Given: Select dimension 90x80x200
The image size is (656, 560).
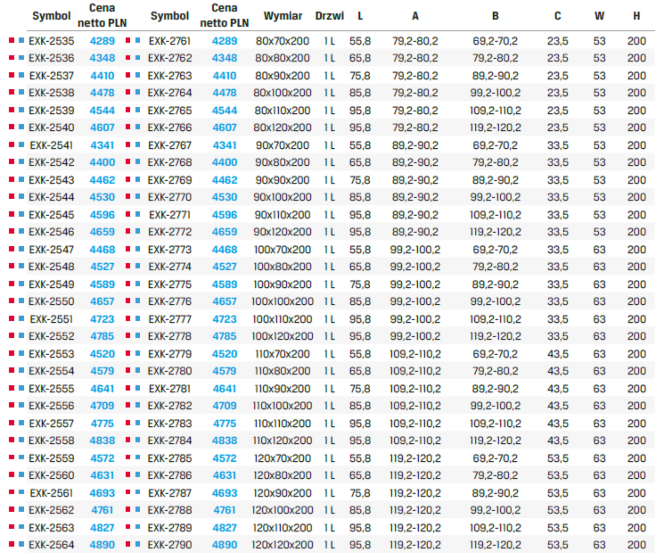Looking at the screenshot, I should (x=282, y=162).
